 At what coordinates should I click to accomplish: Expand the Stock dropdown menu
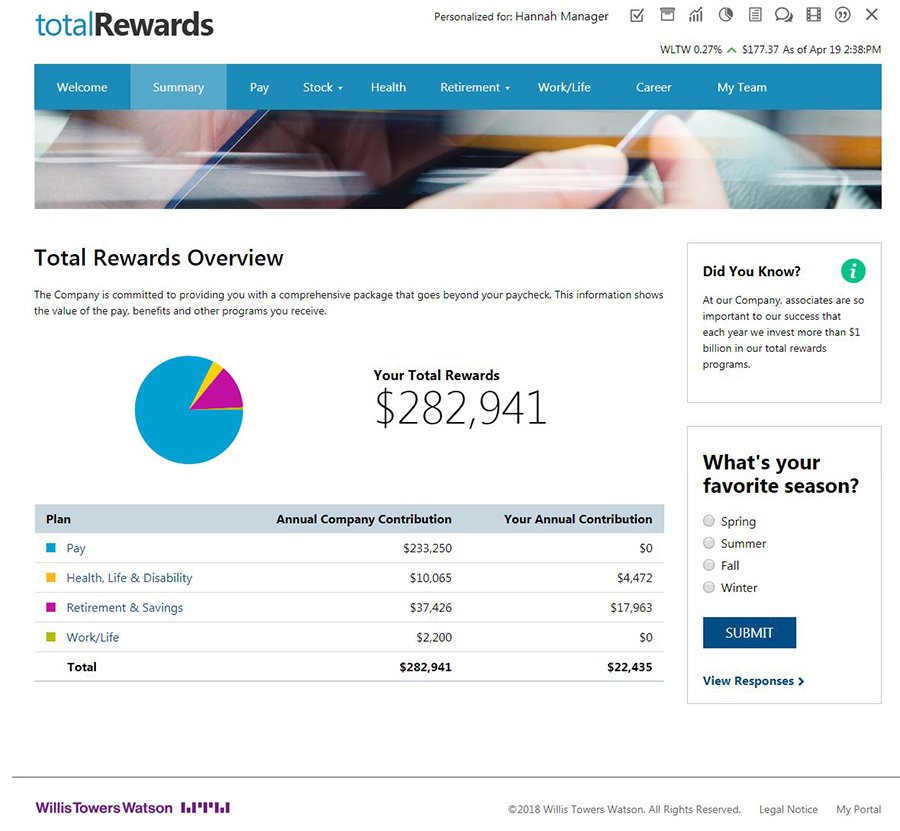[322, 87]
